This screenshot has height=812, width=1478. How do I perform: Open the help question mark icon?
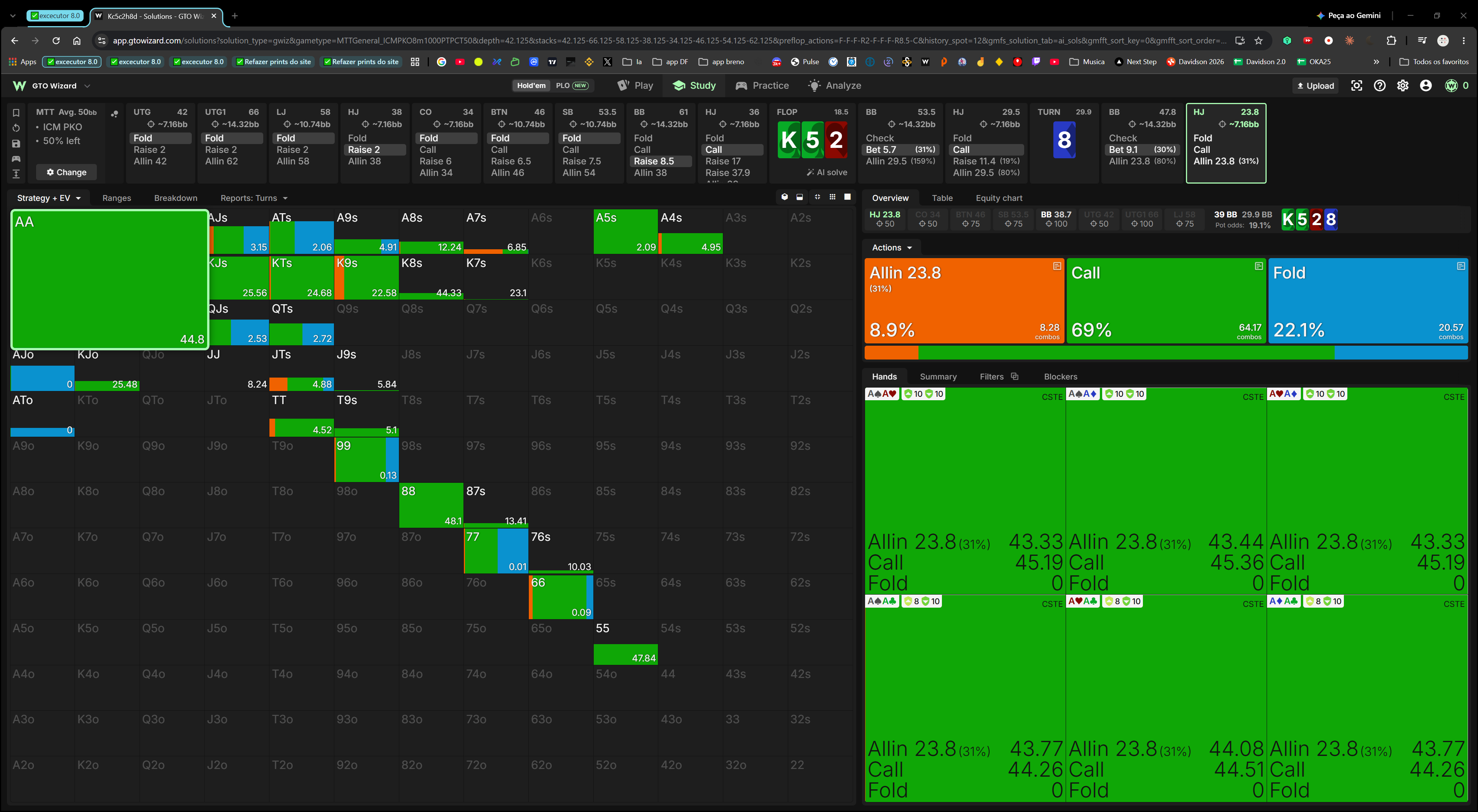click(1380, 85)
